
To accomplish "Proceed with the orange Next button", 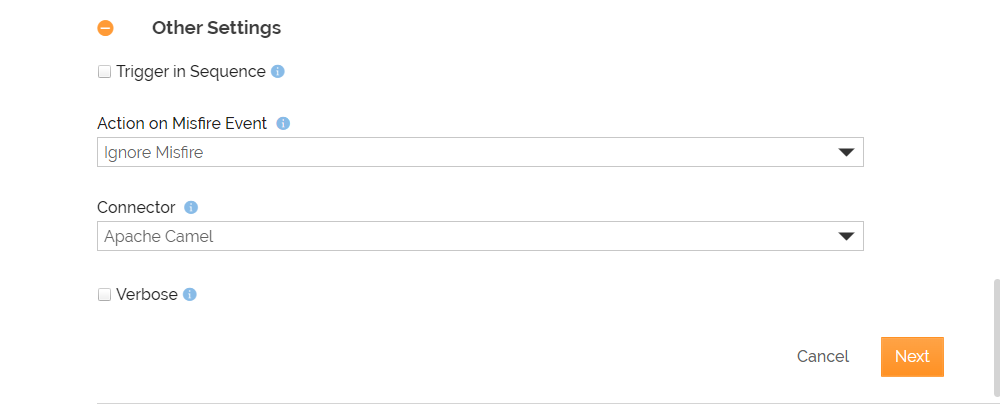I will coord(912,356).
